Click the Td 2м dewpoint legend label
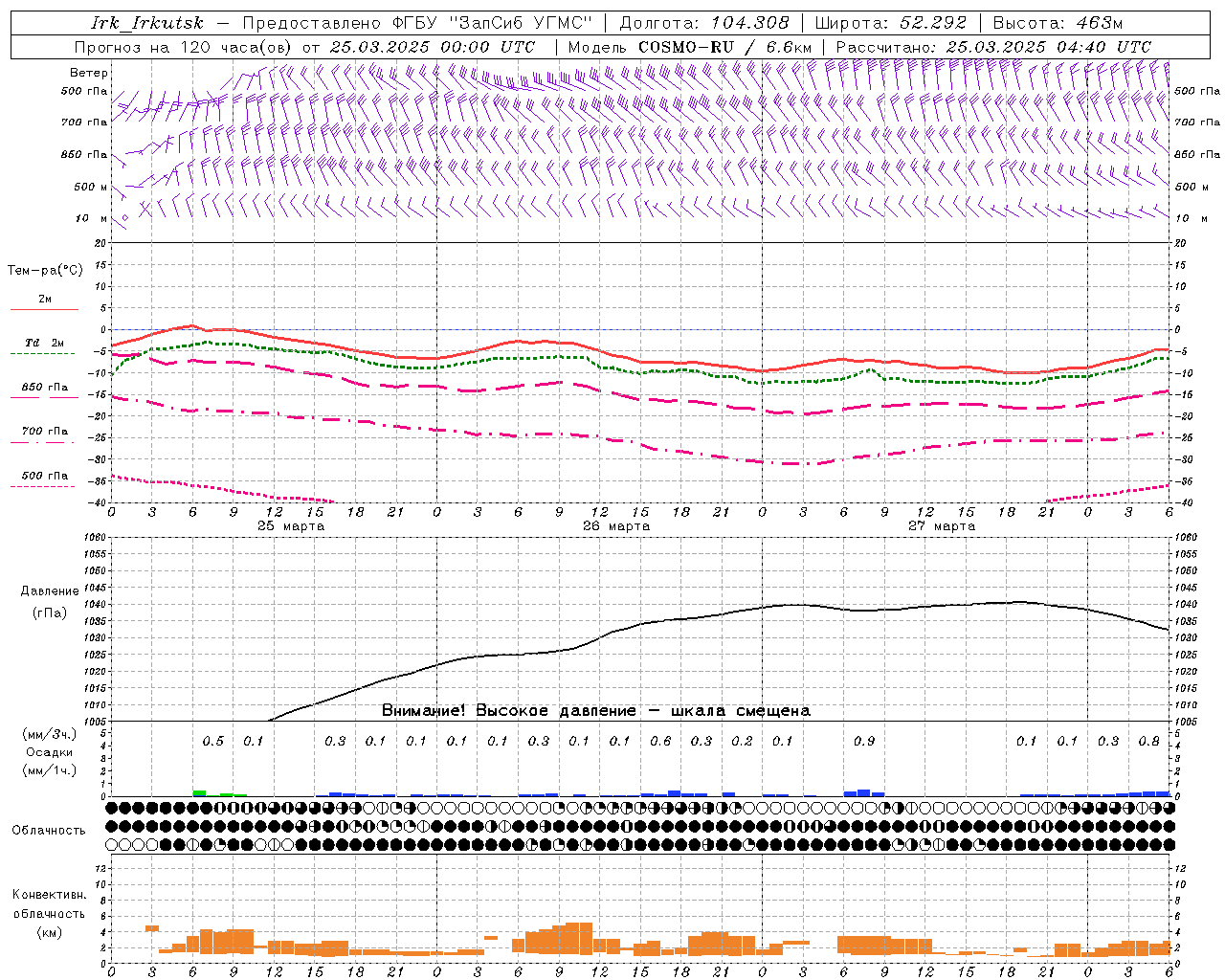 point(45,343)
